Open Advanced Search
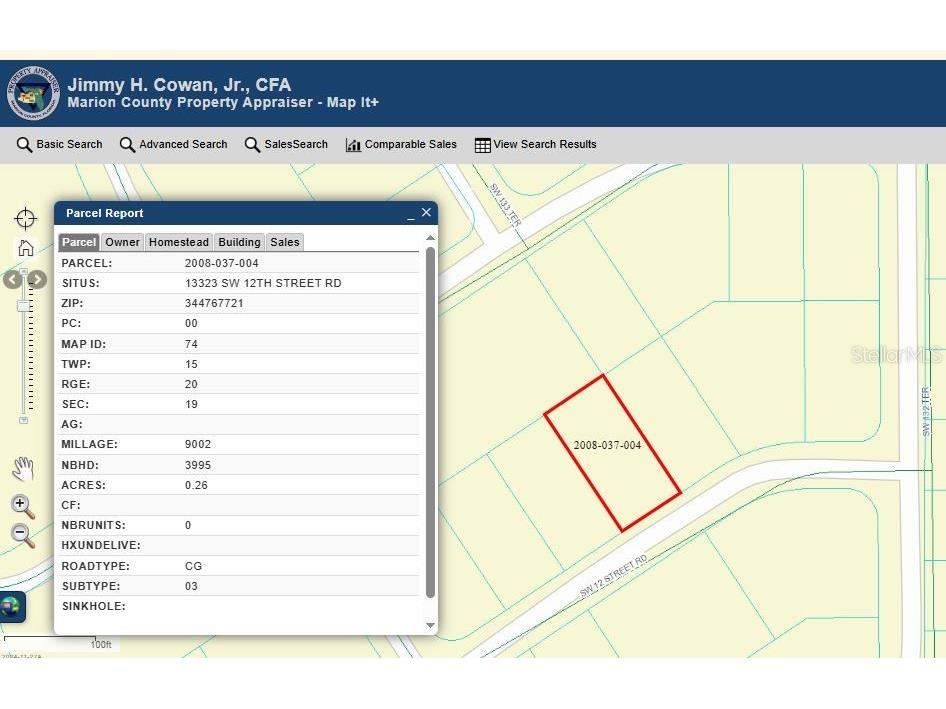This screenshot has width=946, height=709. click(x=173, y=145)
